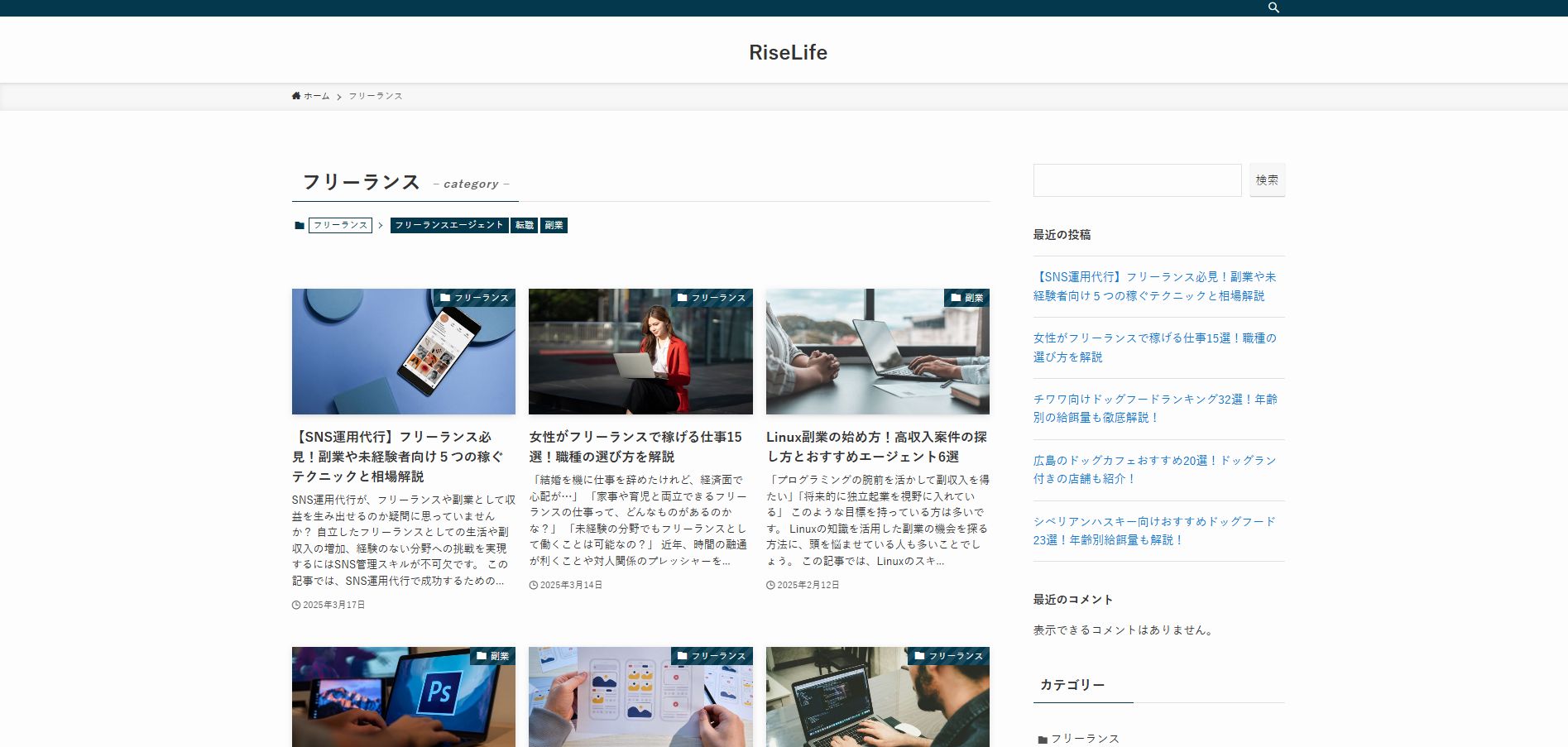Select the 転職 subcategory tag
1568x747 pixels.
point(524,225)
